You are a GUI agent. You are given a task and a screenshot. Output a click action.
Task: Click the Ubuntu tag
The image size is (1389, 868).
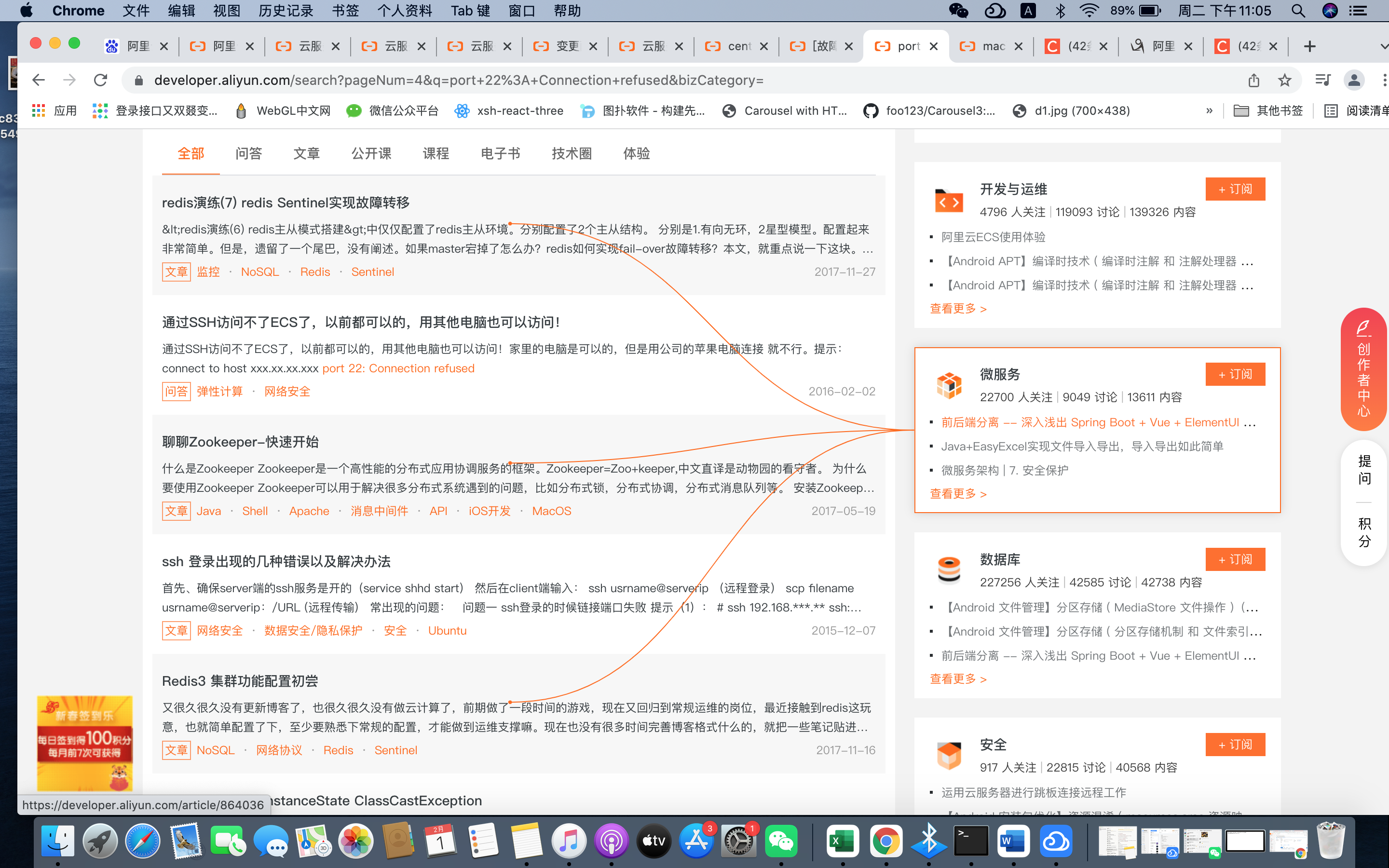[x=447, y=630]
